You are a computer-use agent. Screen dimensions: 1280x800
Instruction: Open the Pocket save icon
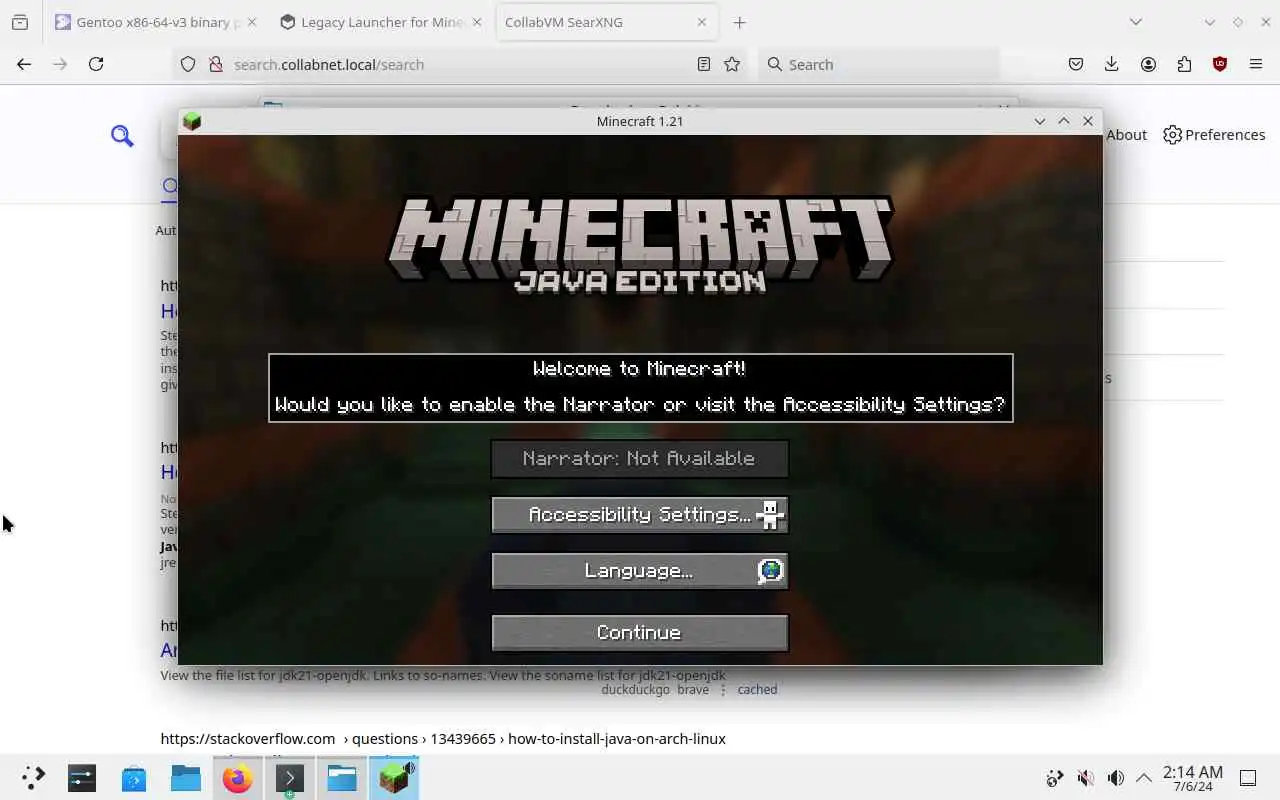pos(1076,64)
